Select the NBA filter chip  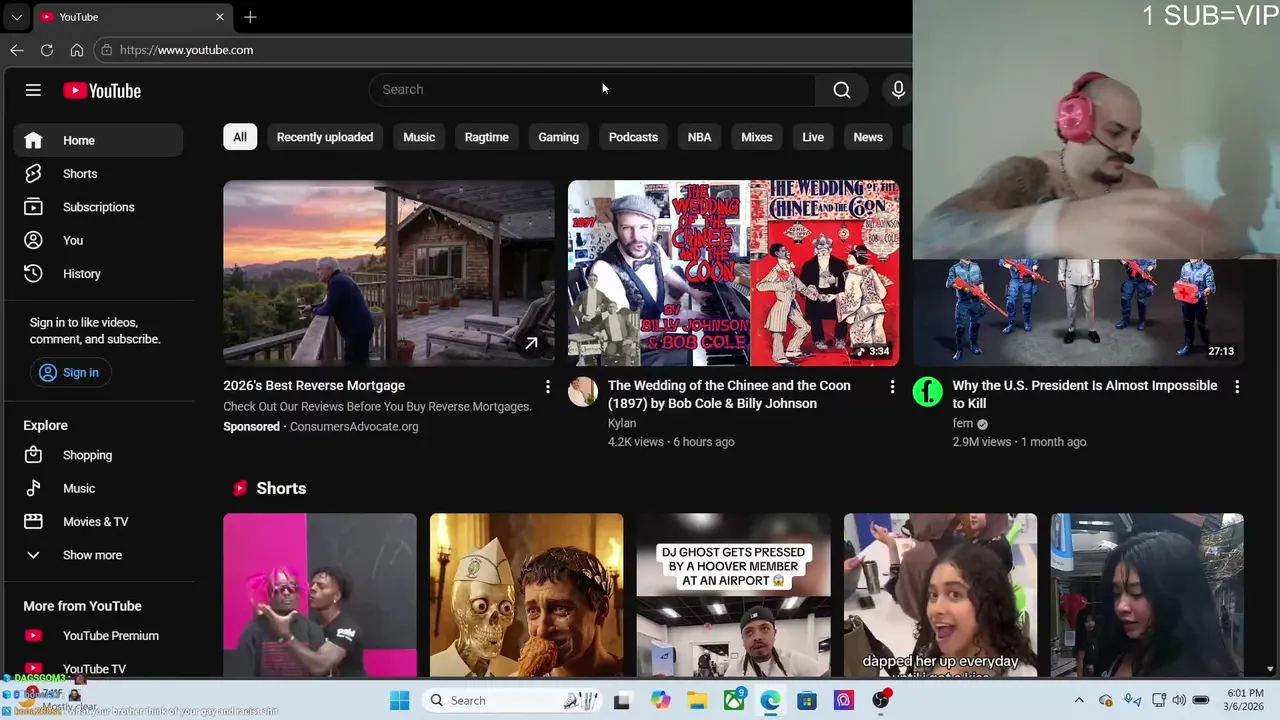[x=700, y=137]
